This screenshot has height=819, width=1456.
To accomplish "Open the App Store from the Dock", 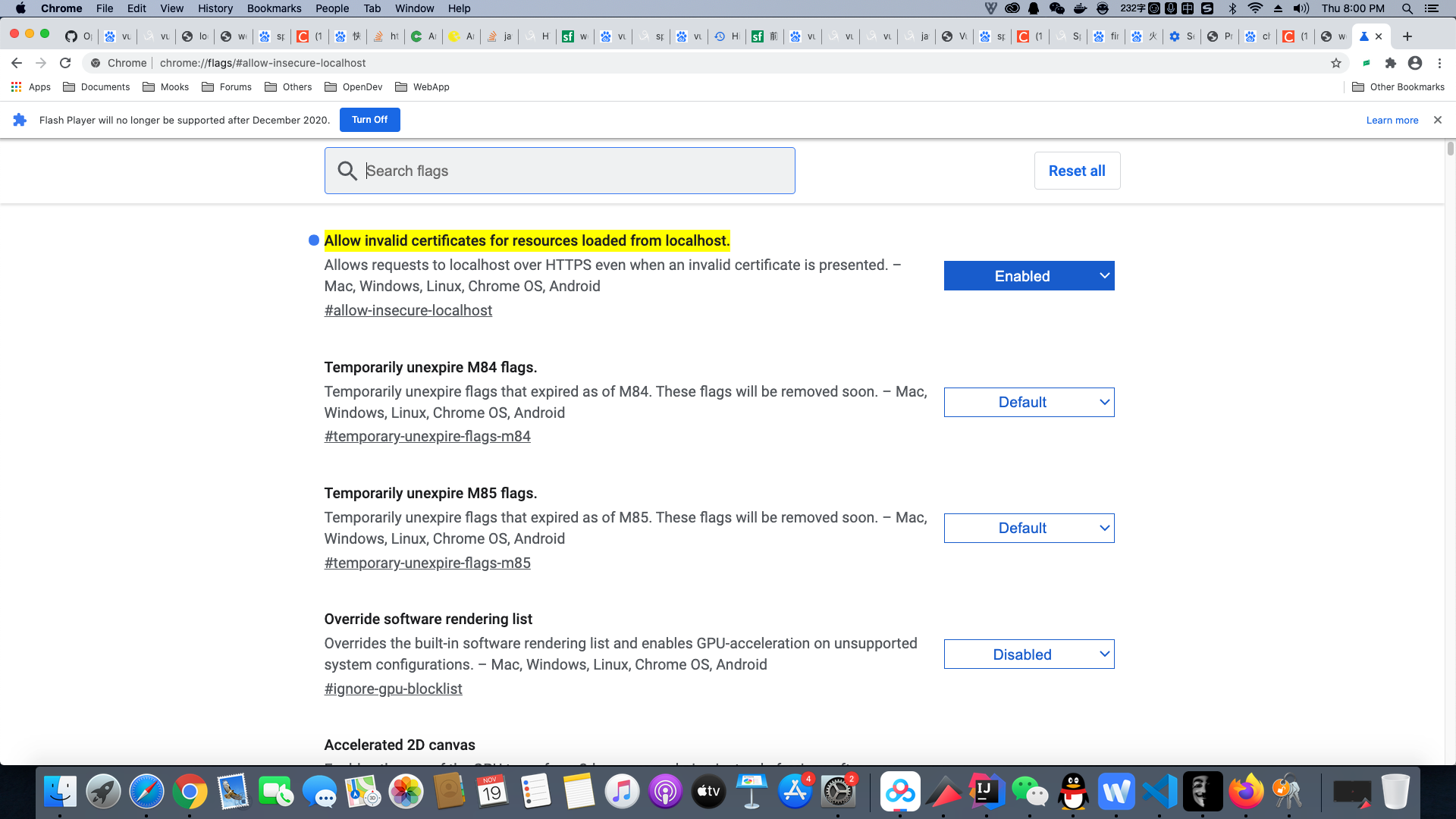I will pos(795,791).
